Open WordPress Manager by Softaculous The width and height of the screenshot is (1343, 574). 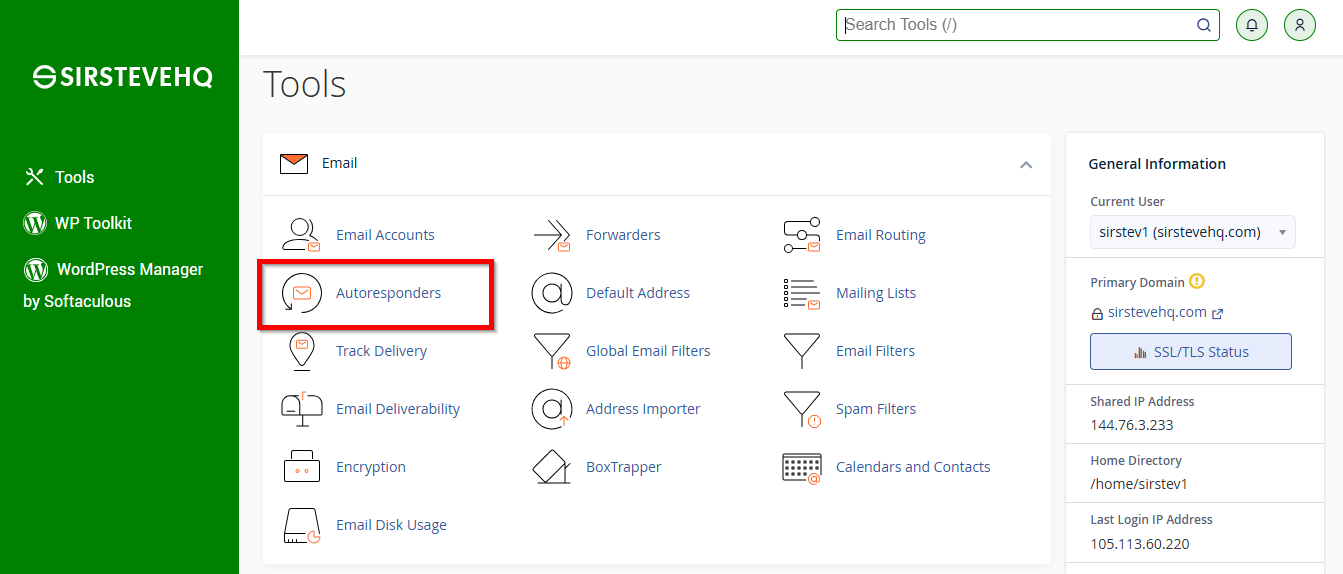[113, 285]
